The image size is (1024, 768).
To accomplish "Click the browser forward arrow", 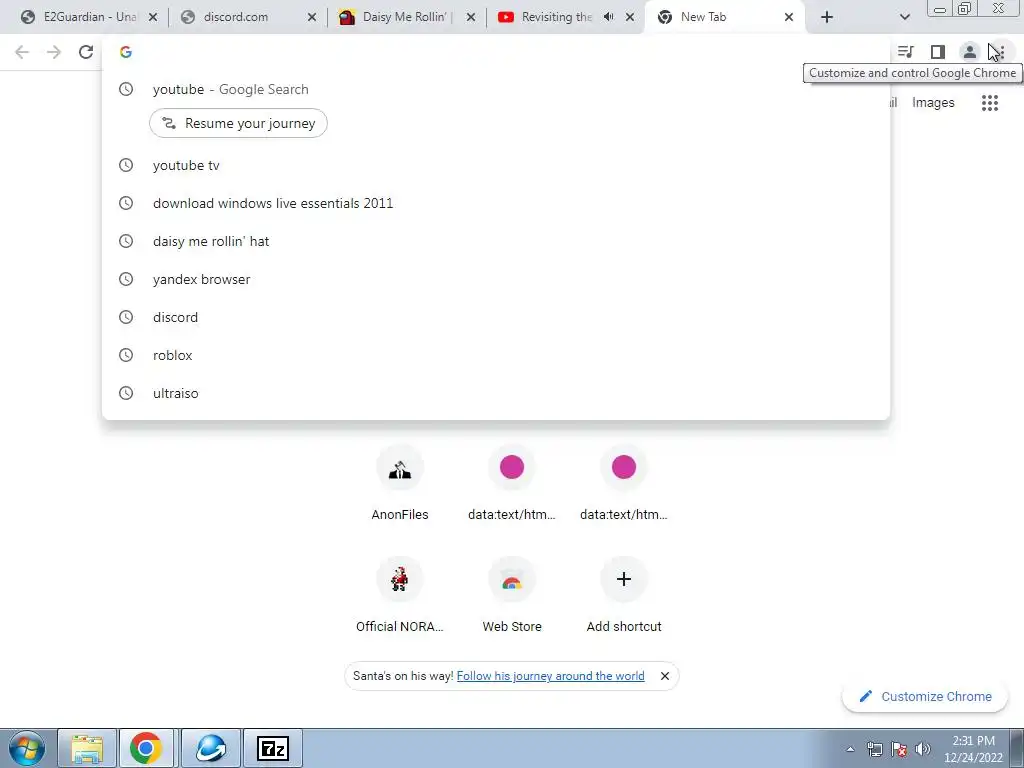I will pyautogui.click(x=54, y=52).
